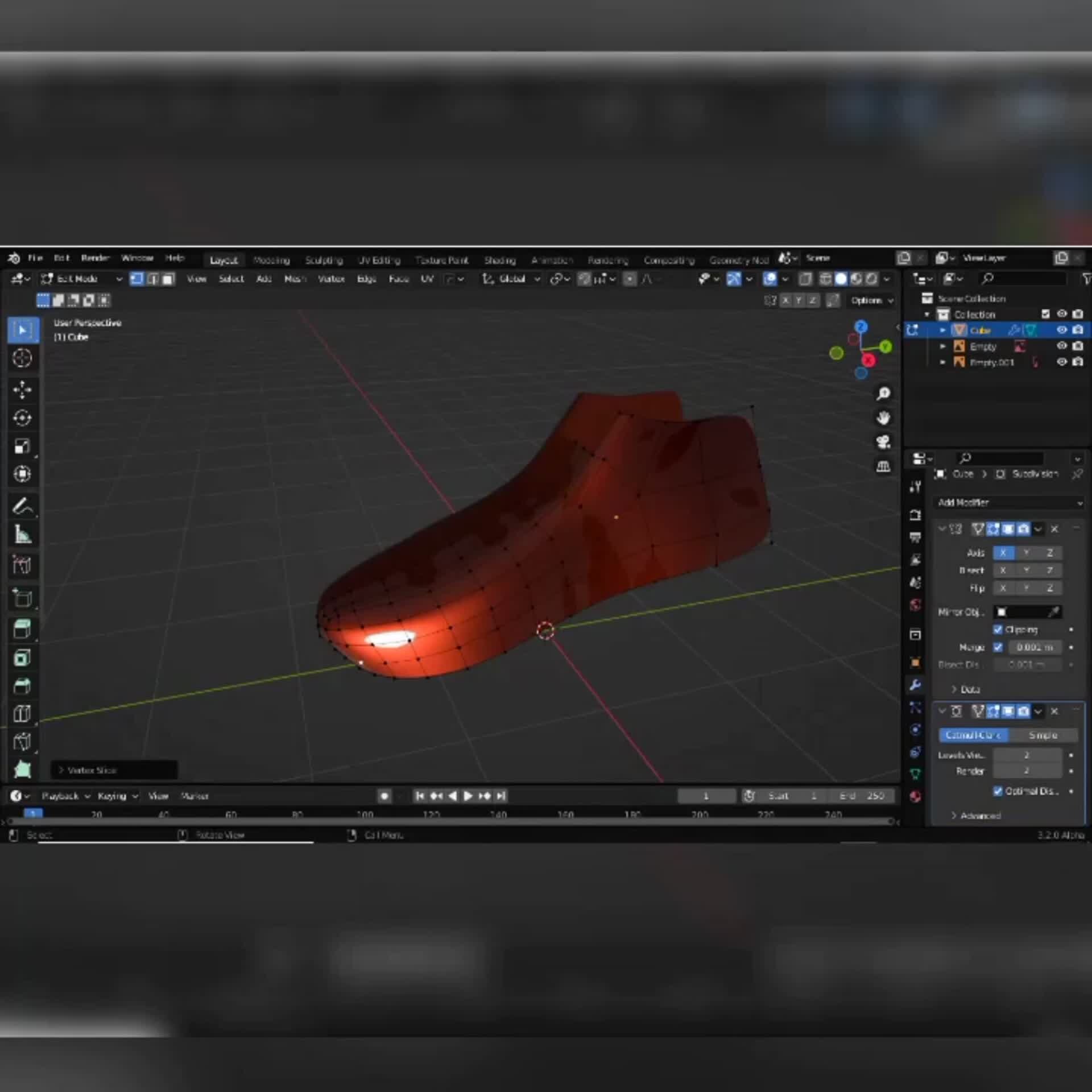This screenshot has width=1092, height=1092.
Task: Set Levels Viewport value in Subdivision
Action: pyautogui.click(x=1027, y=754)
